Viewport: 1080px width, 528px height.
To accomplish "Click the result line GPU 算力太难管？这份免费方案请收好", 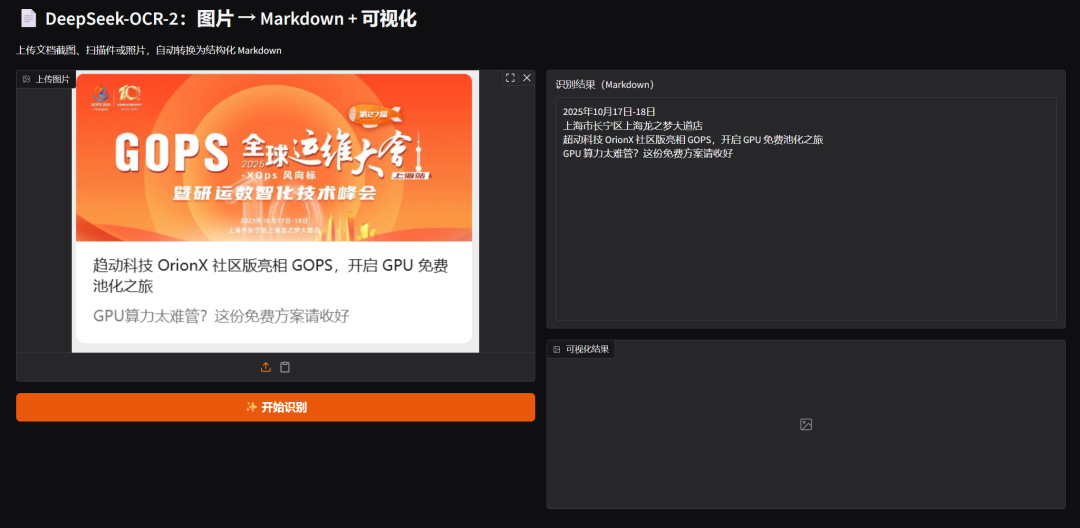I will (x=647, y=153).
